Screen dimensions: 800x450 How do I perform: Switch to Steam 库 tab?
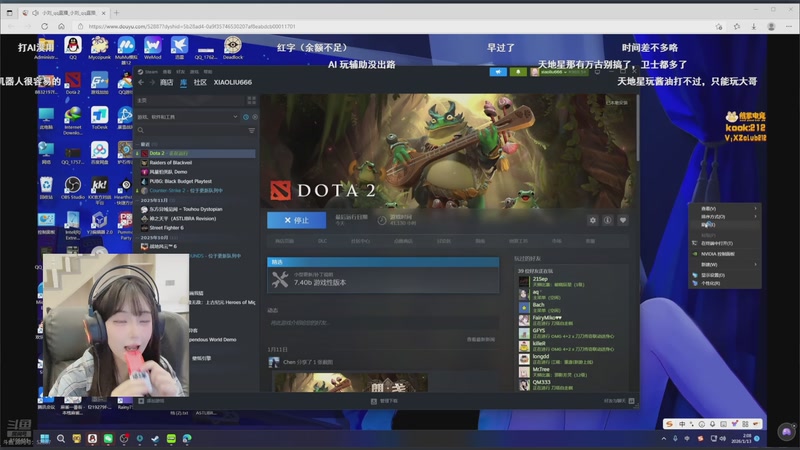pos(183,82)
